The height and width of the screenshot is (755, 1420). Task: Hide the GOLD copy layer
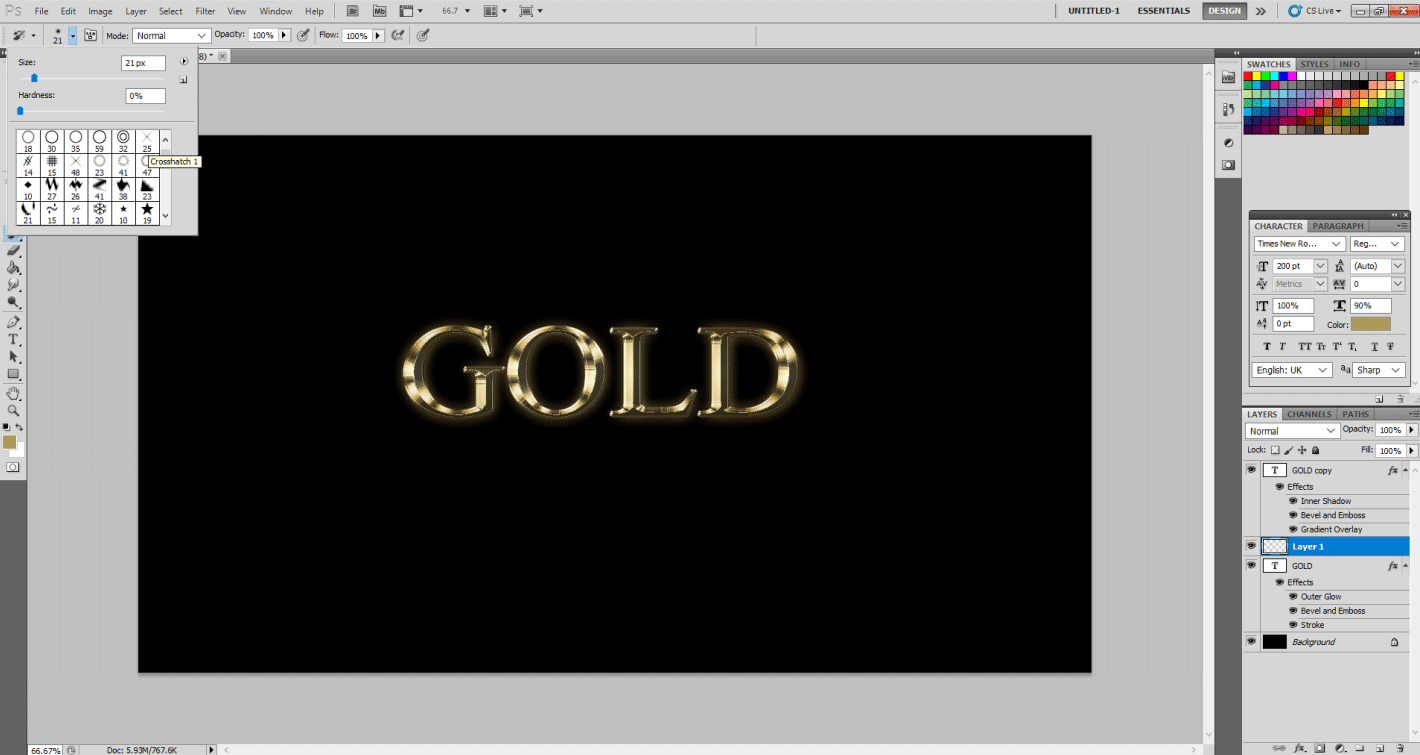tap(1251, 470)
